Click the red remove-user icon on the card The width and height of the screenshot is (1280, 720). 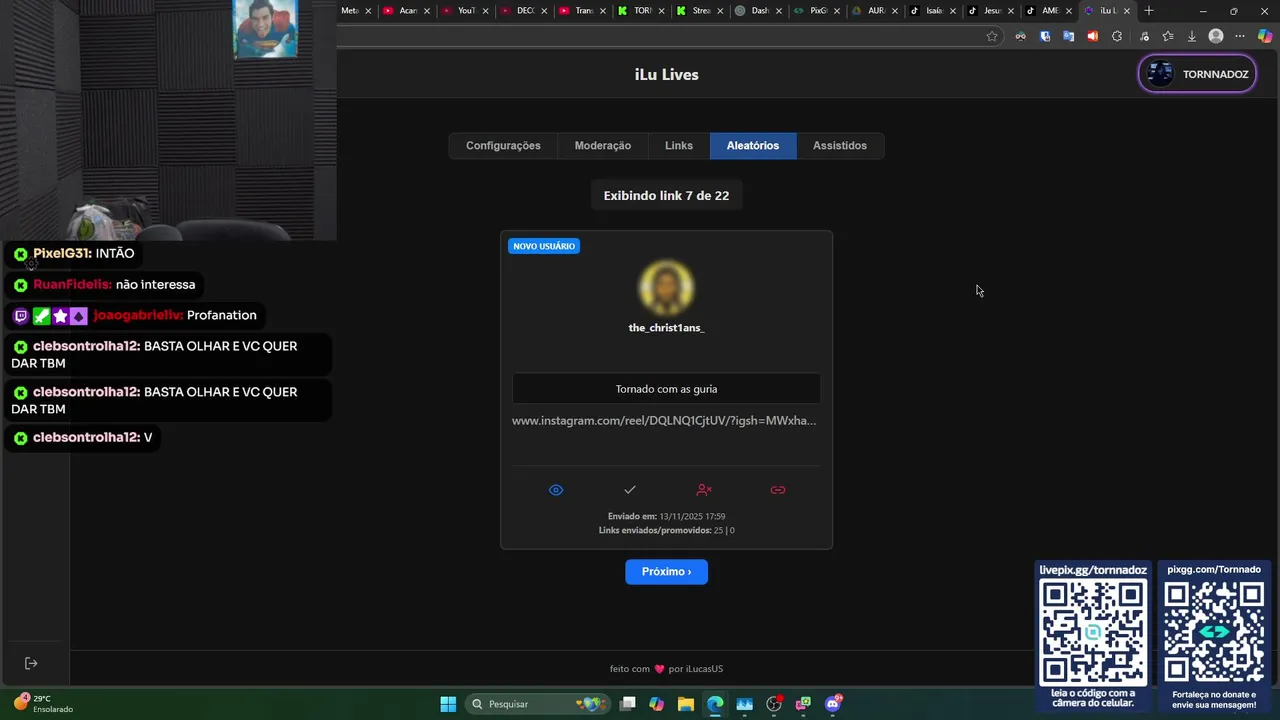click(x=704, y=490)
